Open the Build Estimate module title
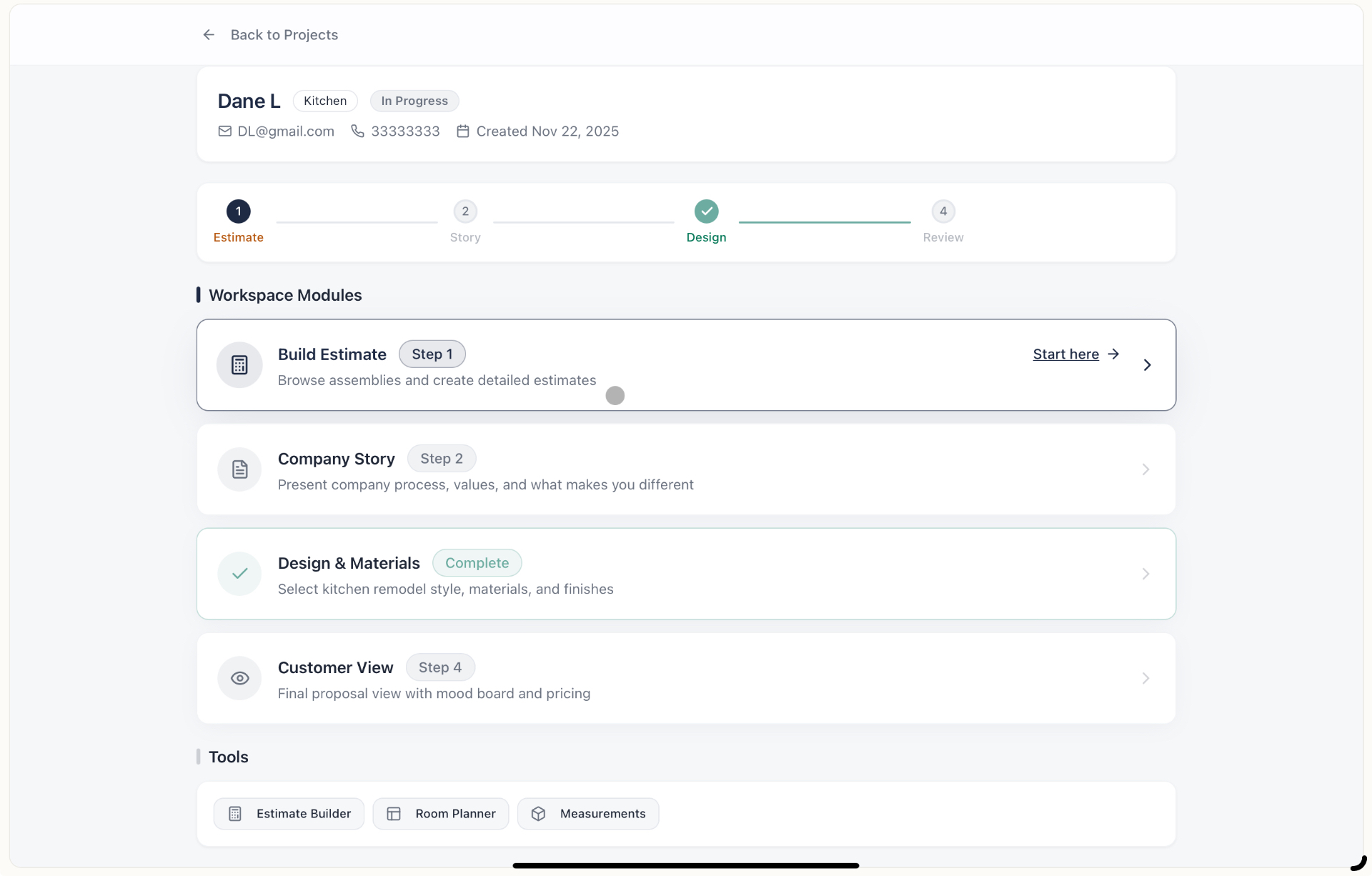Viewport: 1372px width, 876px height. [x=332, y=354]
